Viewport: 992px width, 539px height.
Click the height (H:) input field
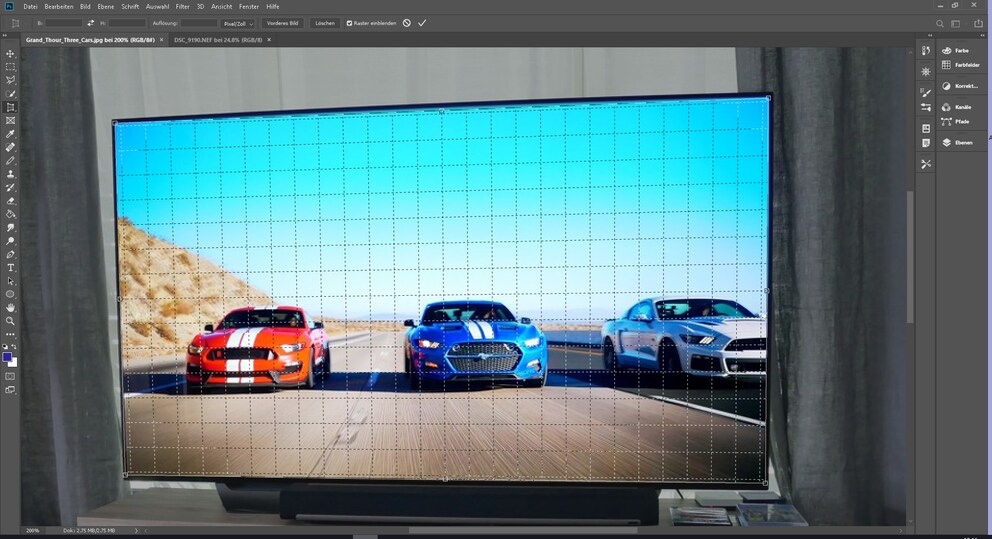pos(127,23)
